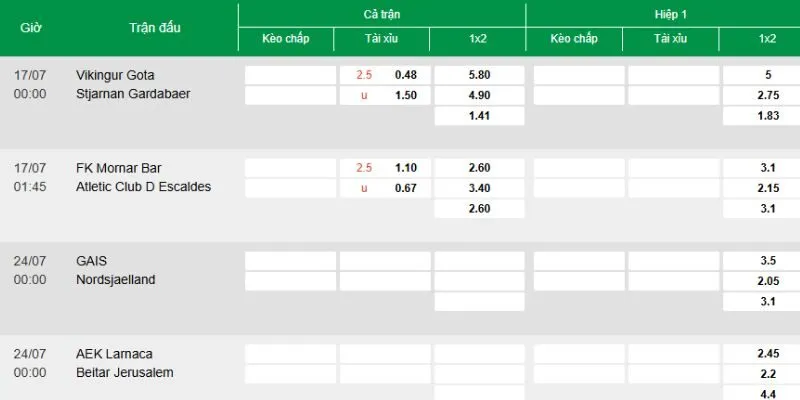The height and width of the screenshot is (400, 800).
Task: Pick the 0.48 over odds for Vikingur Gota
Action: [406, 75]
